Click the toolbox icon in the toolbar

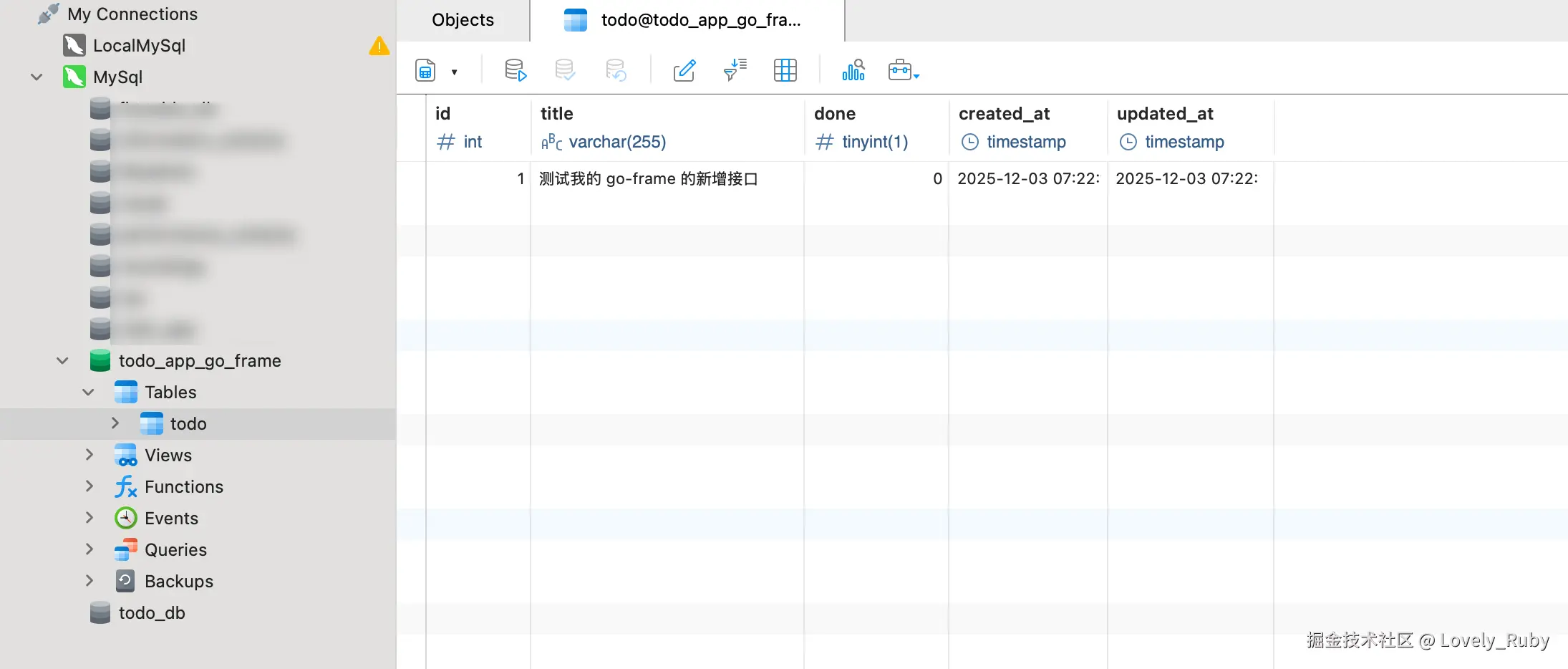(x=904, y=70)
